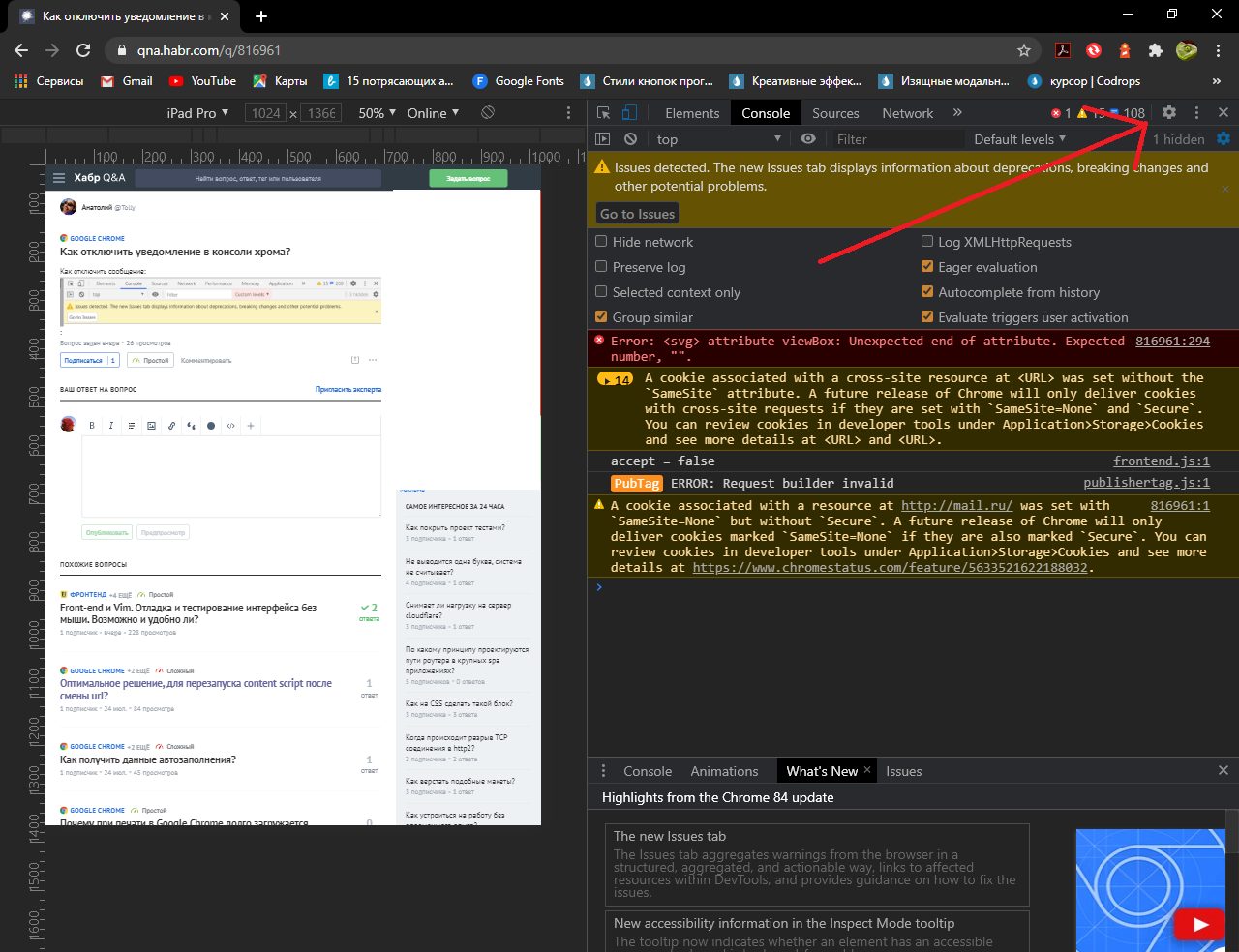Open the iPad Pro device dropdown
The width and height of the screenshot is (1239, 952).
point(197,113)
